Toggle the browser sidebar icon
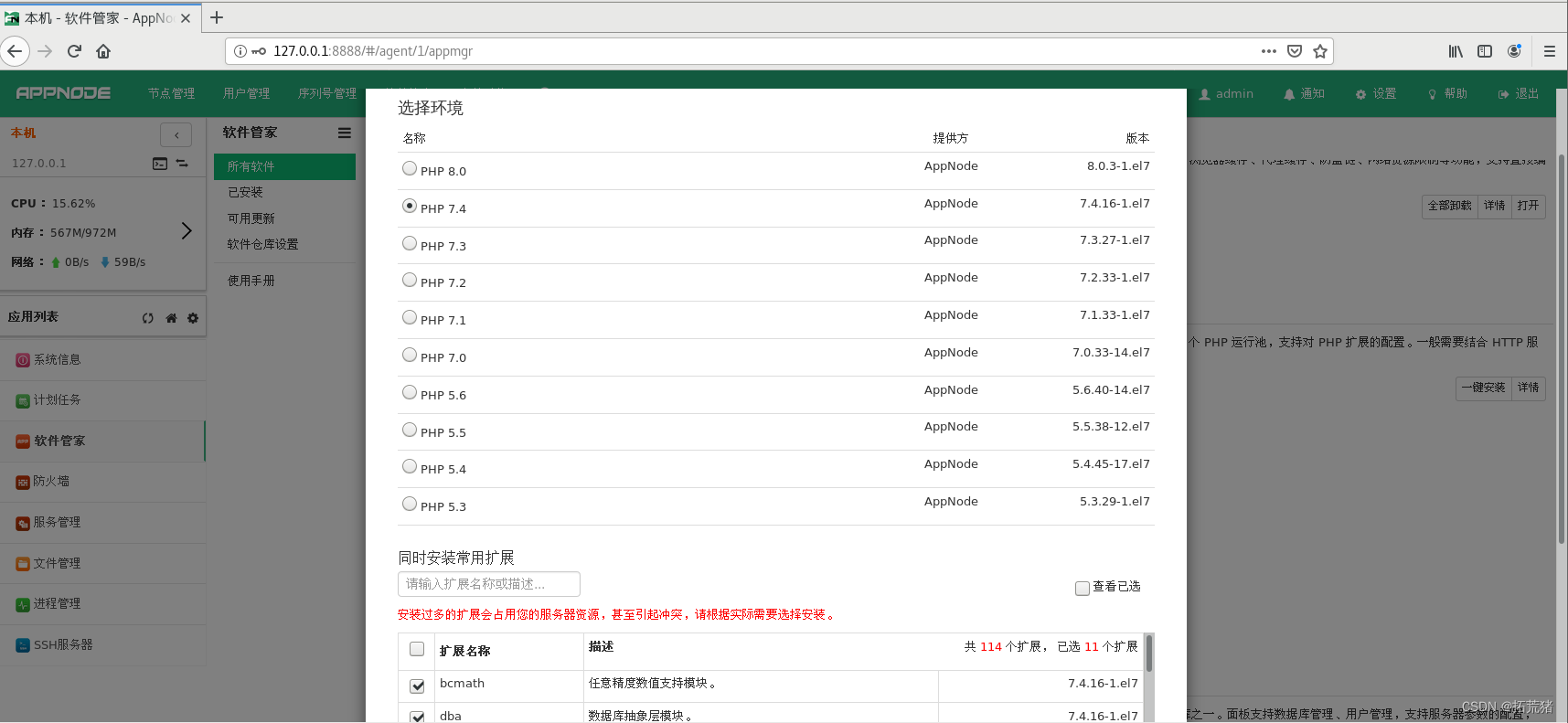The height and width of the screenshot is (723, 1568). pos(1485,51)
